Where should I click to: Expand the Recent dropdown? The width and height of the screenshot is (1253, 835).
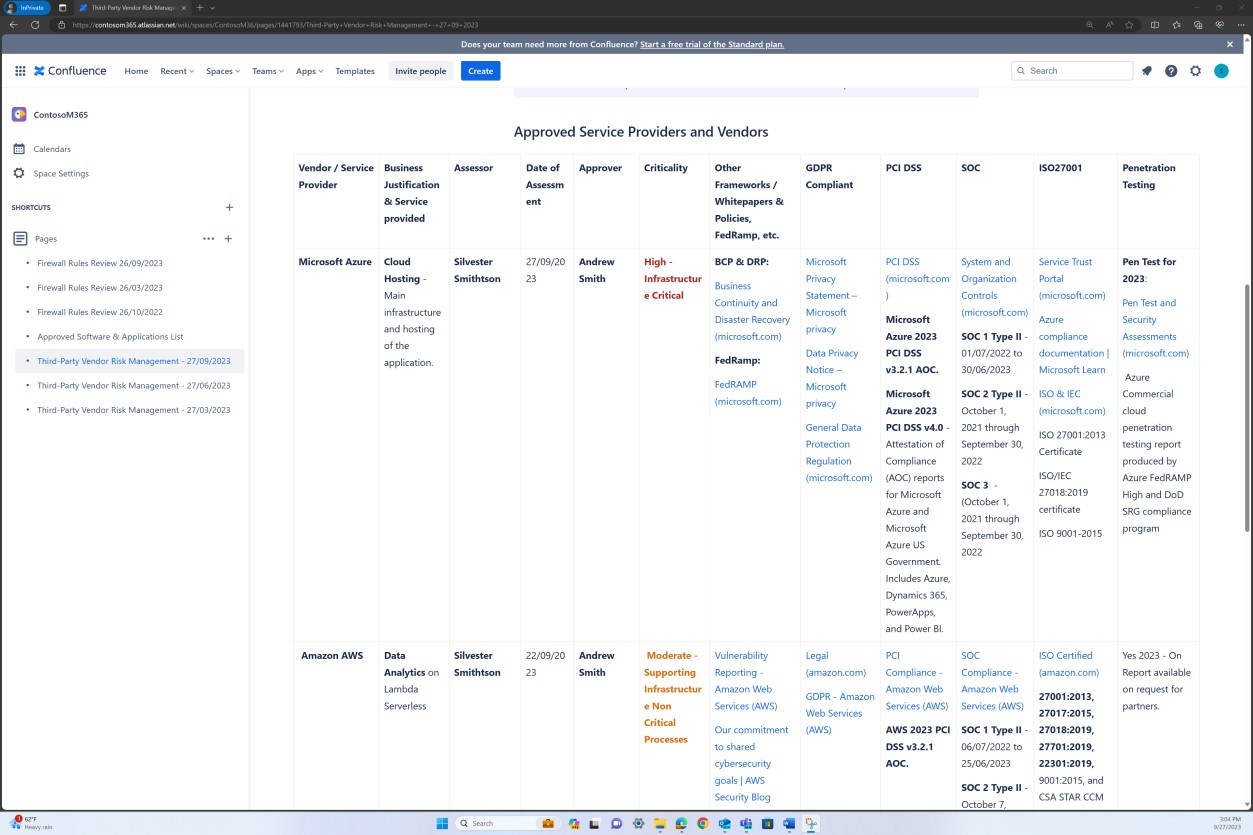(176, 71)
